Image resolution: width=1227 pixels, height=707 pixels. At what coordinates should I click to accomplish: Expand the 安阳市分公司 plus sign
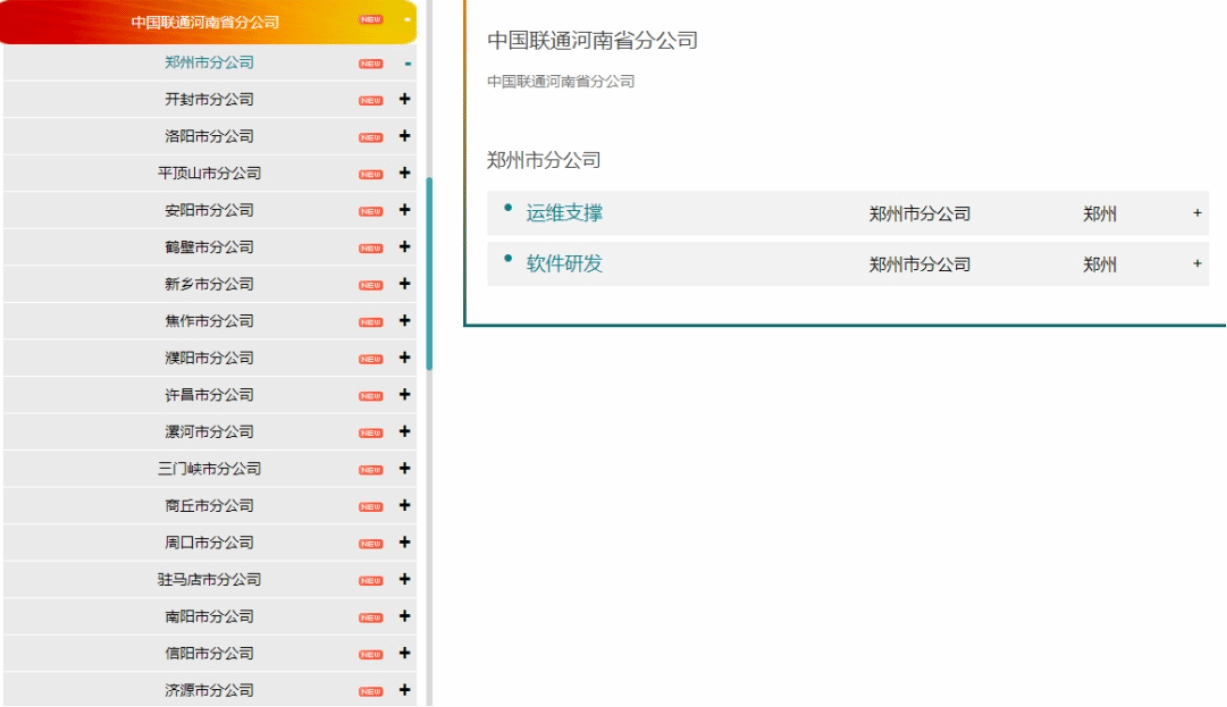click(x=405, y=210)
